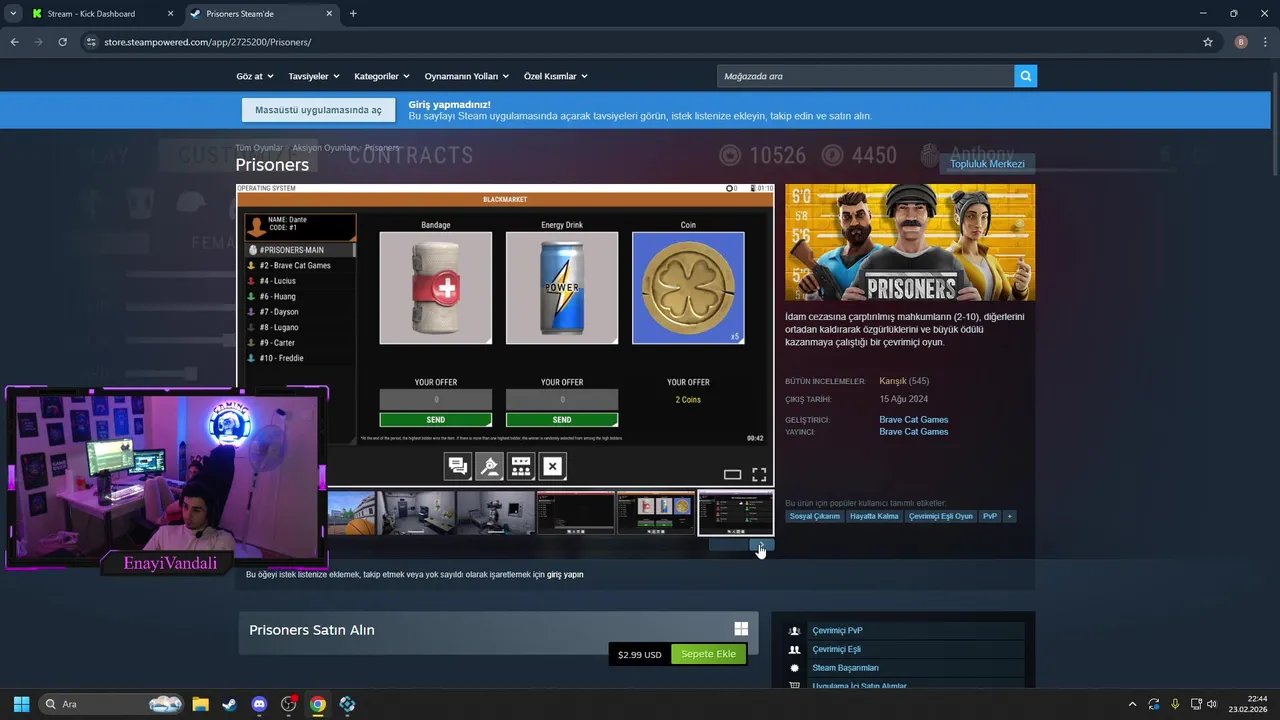Screen dimensions: 1280x720
Task: Click auction gavel icon in screenshot toolbar
Action: click(489, 466)
